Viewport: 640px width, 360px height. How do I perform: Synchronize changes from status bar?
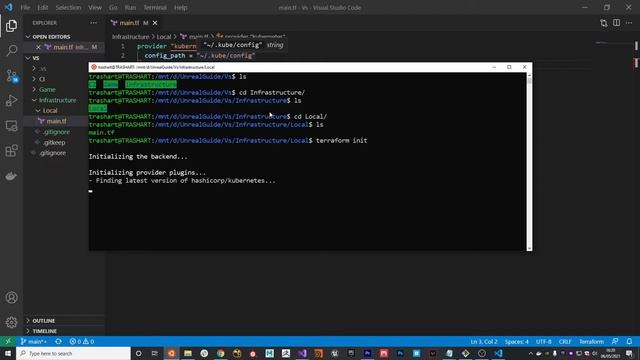coord(58,342)
